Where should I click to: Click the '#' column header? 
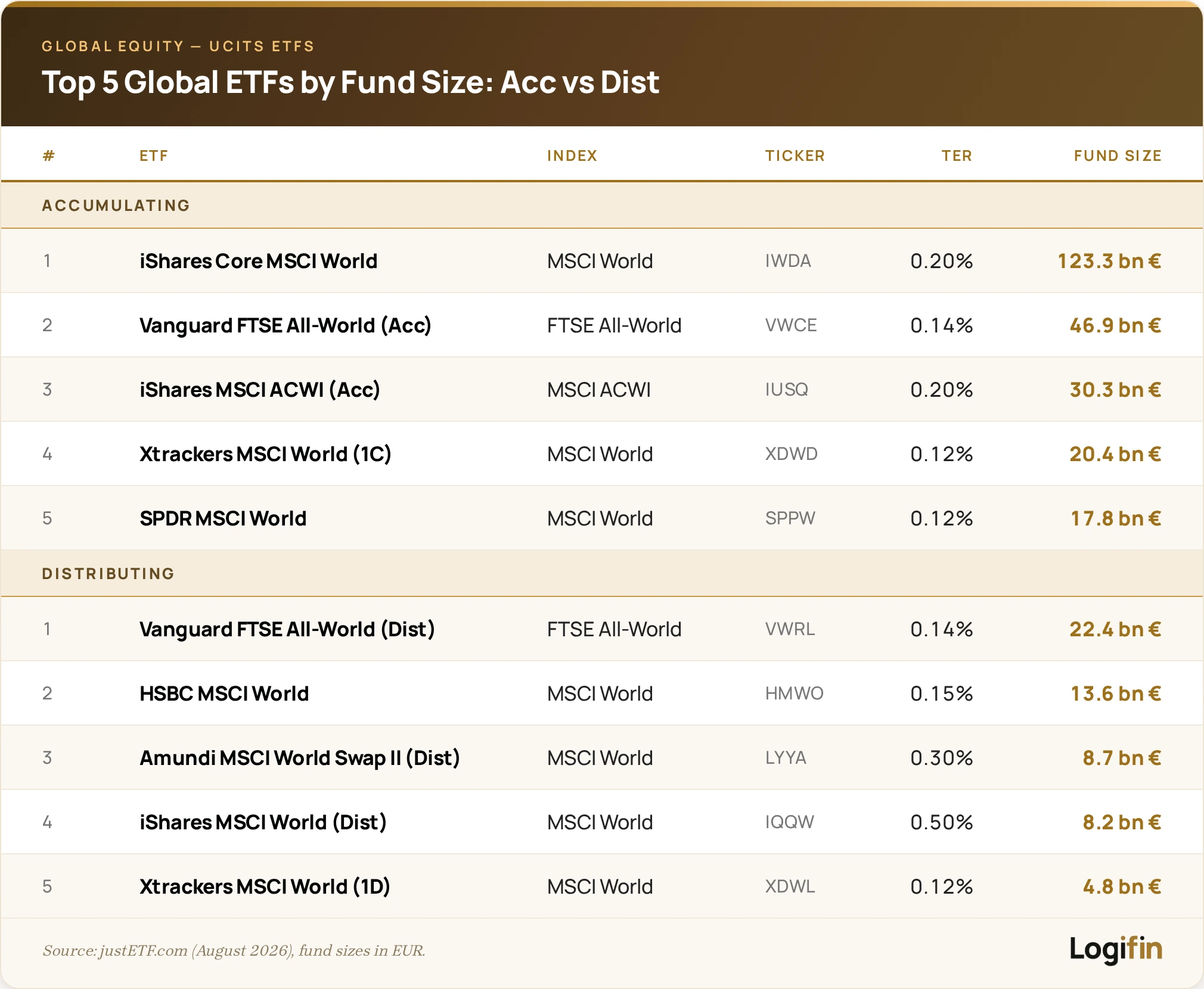coord(49,156)
